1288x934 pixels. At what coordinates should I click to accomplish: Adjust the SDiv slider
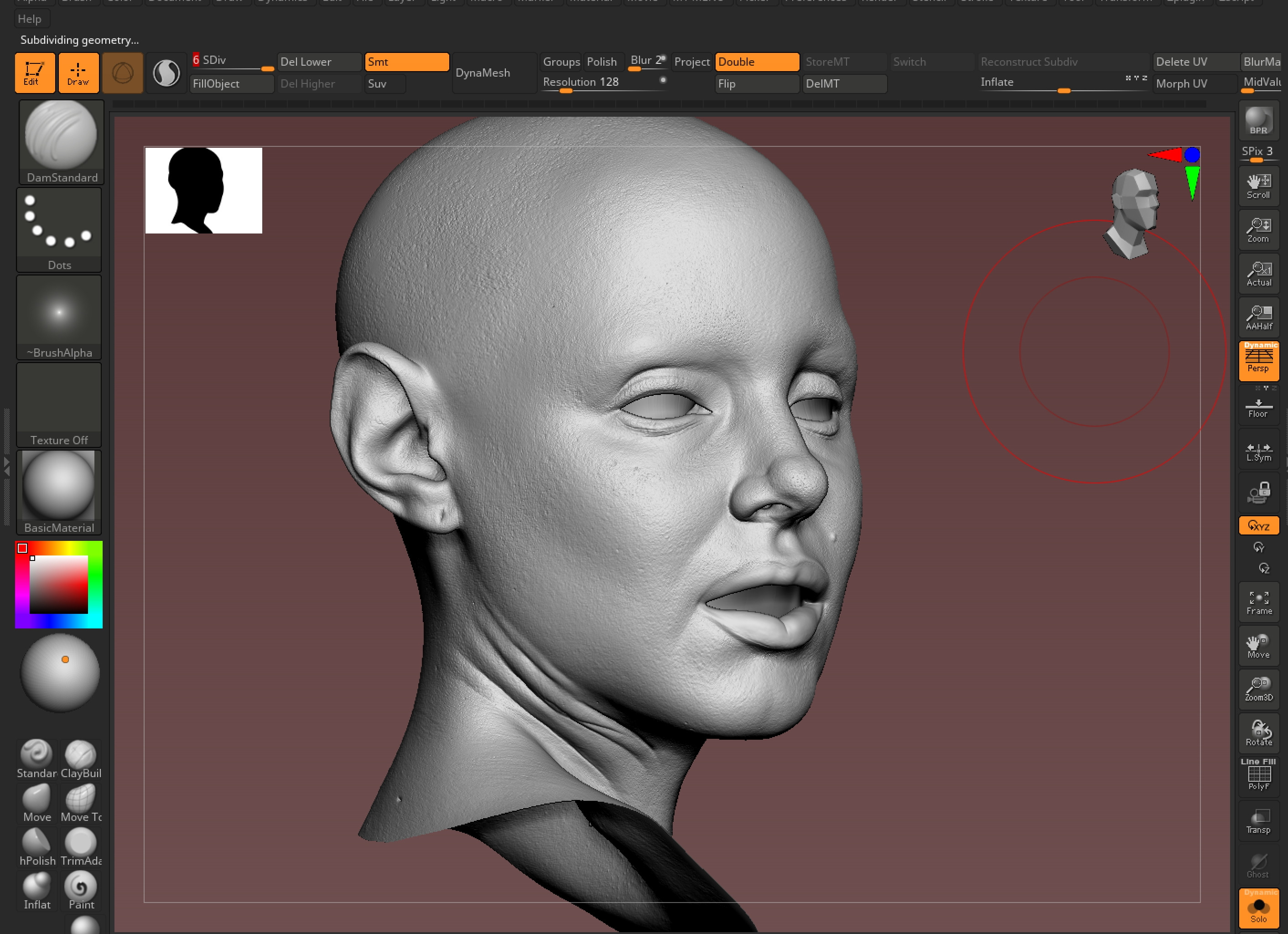(232, 62)
